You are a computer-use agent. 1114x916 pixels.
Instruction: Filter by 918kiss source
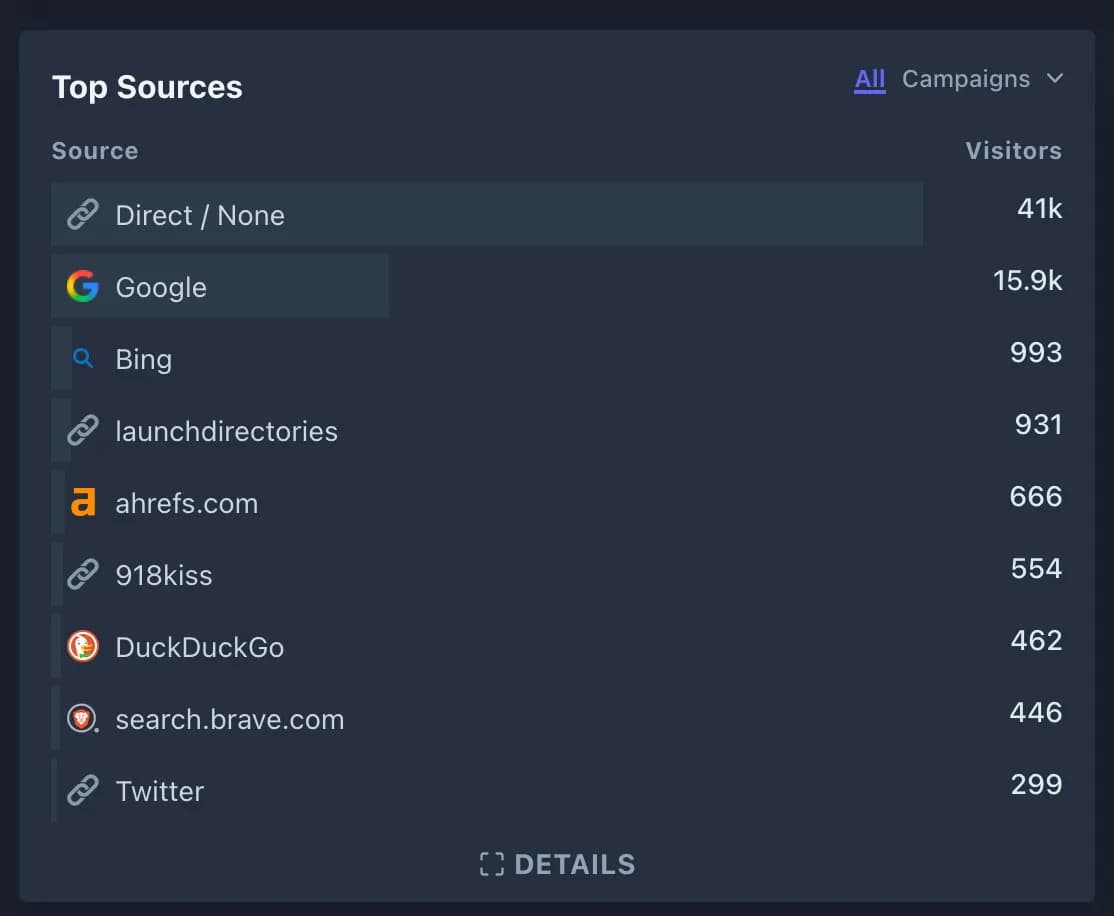164,575
